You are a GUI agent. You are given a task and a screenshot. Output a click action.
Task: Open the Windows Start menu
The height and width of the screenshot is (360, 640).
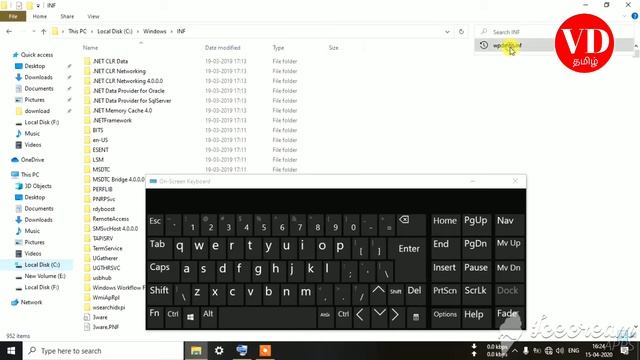tap(11, 351)
